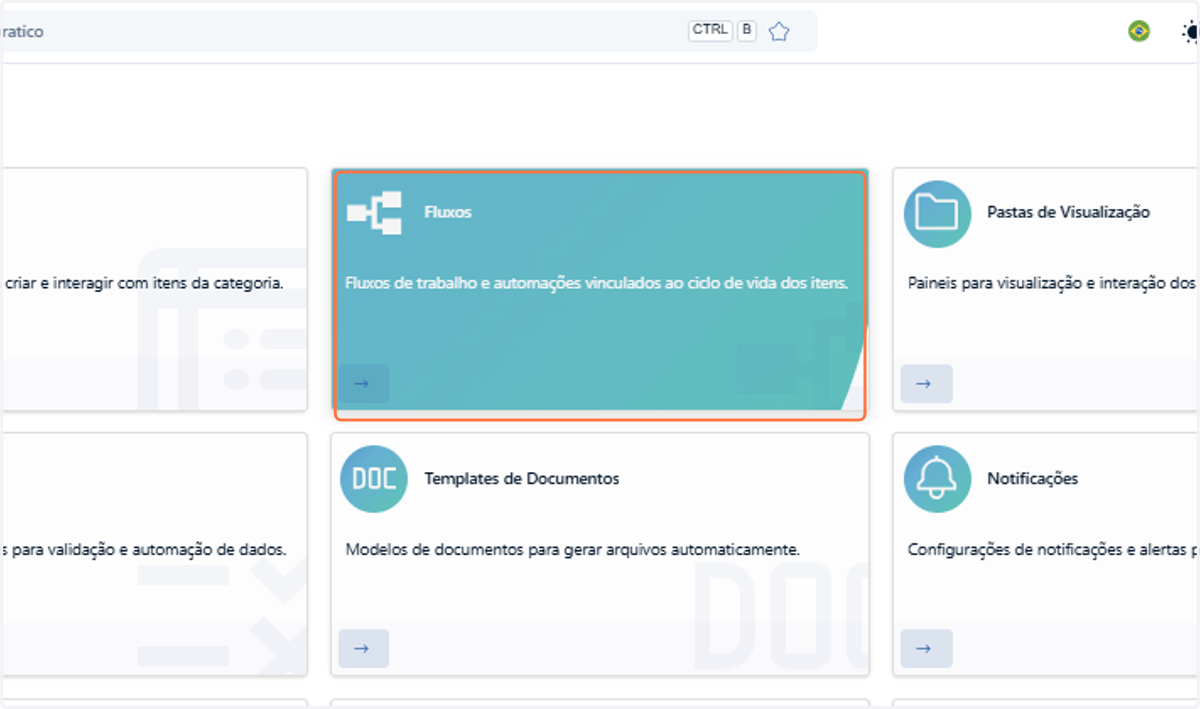This screenshot has width=1200, height=709.
Task: Open Pastas de Visualização card title
Action: click(1068, 212)
